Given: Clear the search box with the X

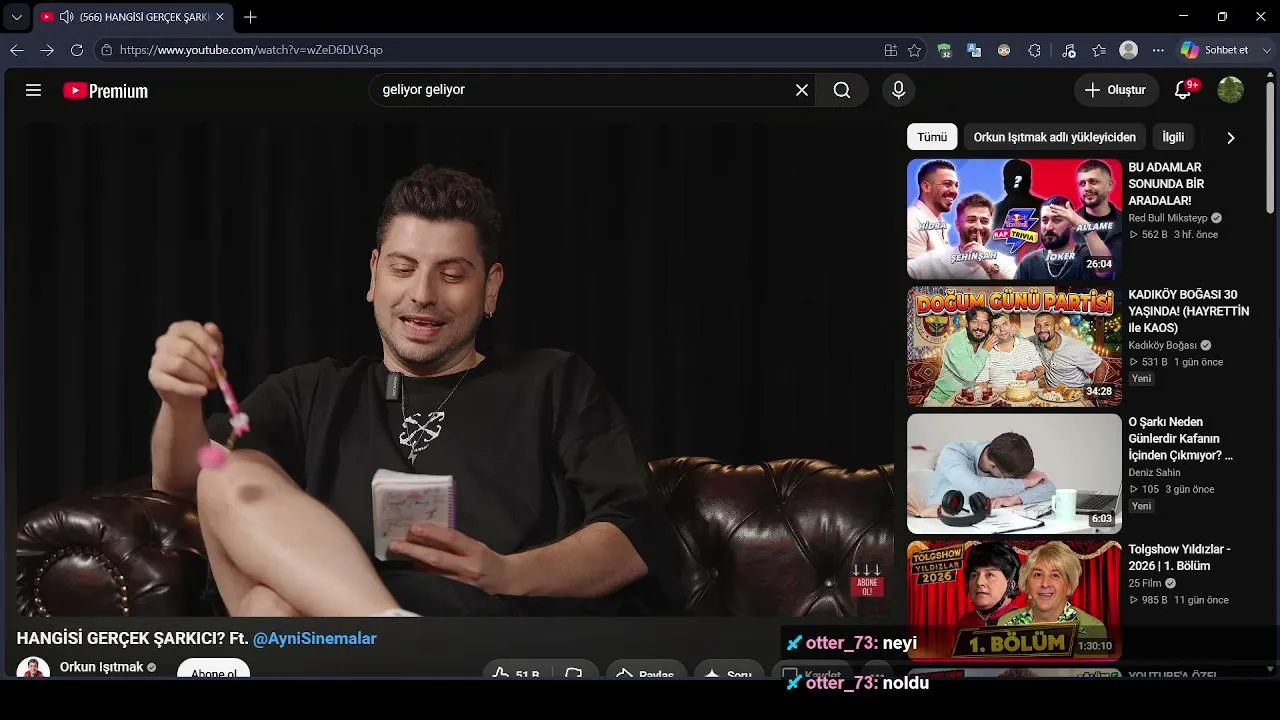Looking at the screenshot, I should pyautogui.click(x=802, y=90).
